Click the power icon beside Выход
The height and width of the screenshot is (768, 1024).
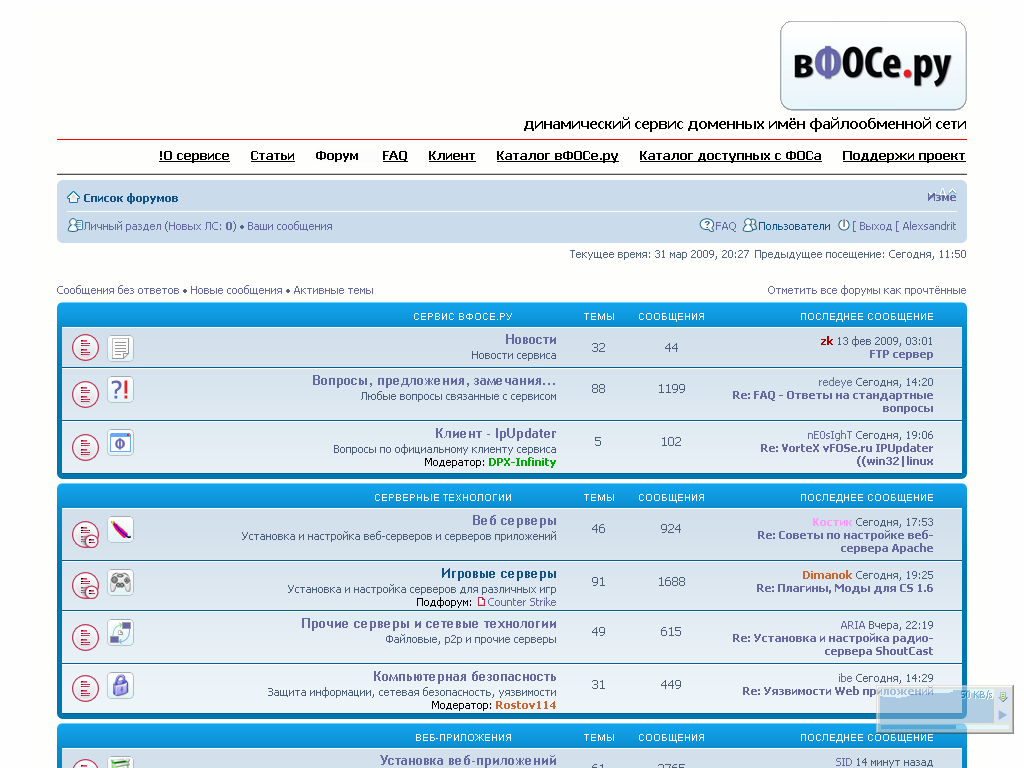[x=843, y=226]
